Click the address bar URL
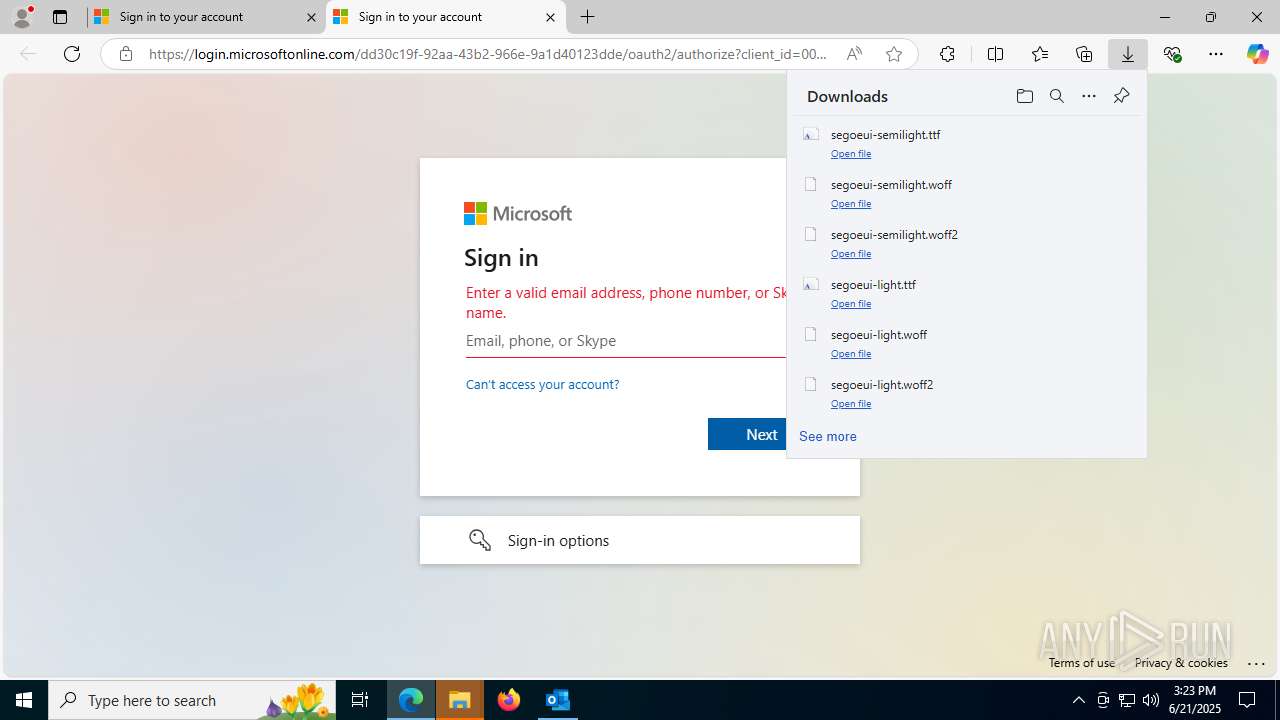1280x720 pixels. [x=487, y=54]
